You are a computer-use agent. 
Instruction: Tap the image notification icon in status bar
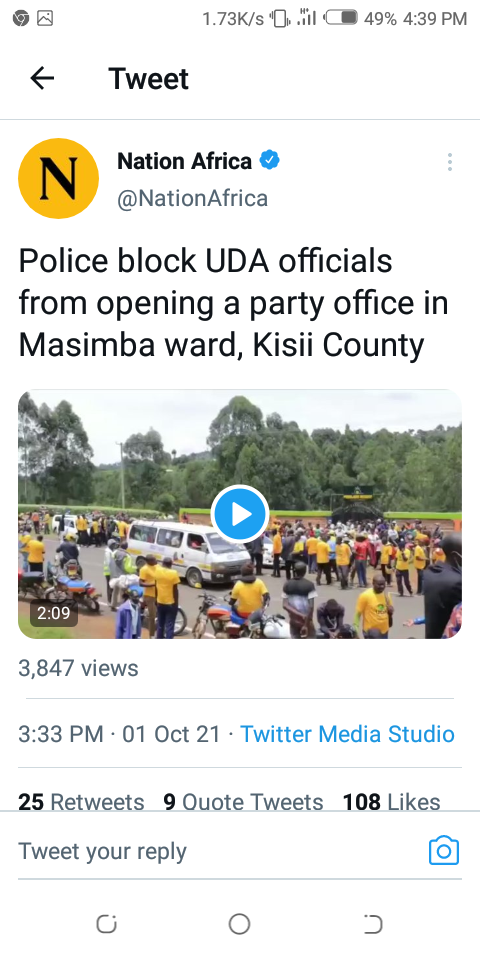coord(45,19)
